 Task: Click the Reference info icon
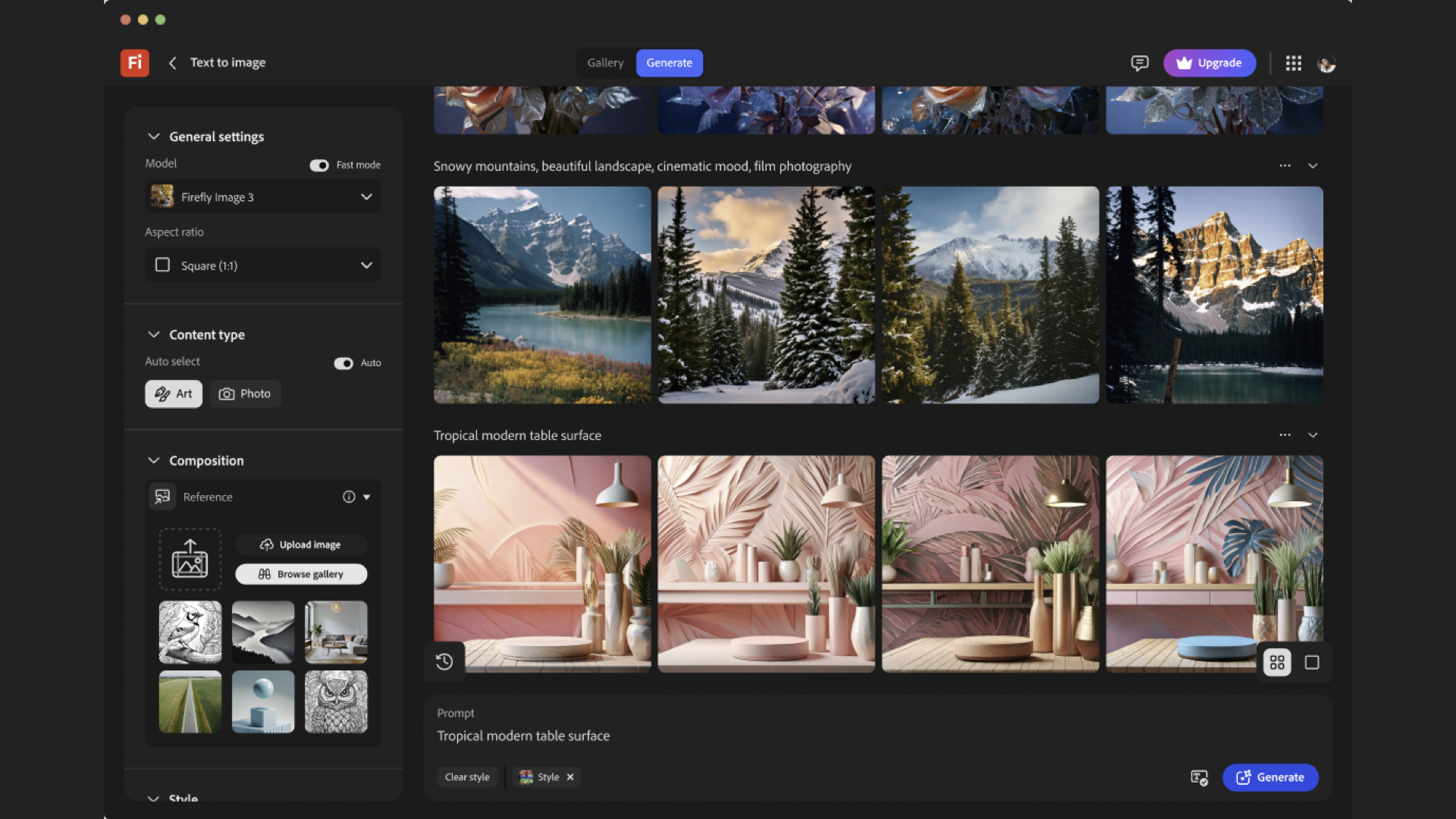pyautogui.click(x=349, y=497)
